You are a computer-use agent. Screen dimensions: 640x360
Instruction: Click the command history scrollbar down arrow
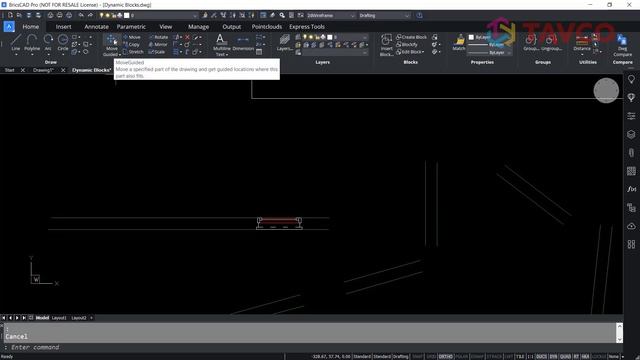(619, 339)
